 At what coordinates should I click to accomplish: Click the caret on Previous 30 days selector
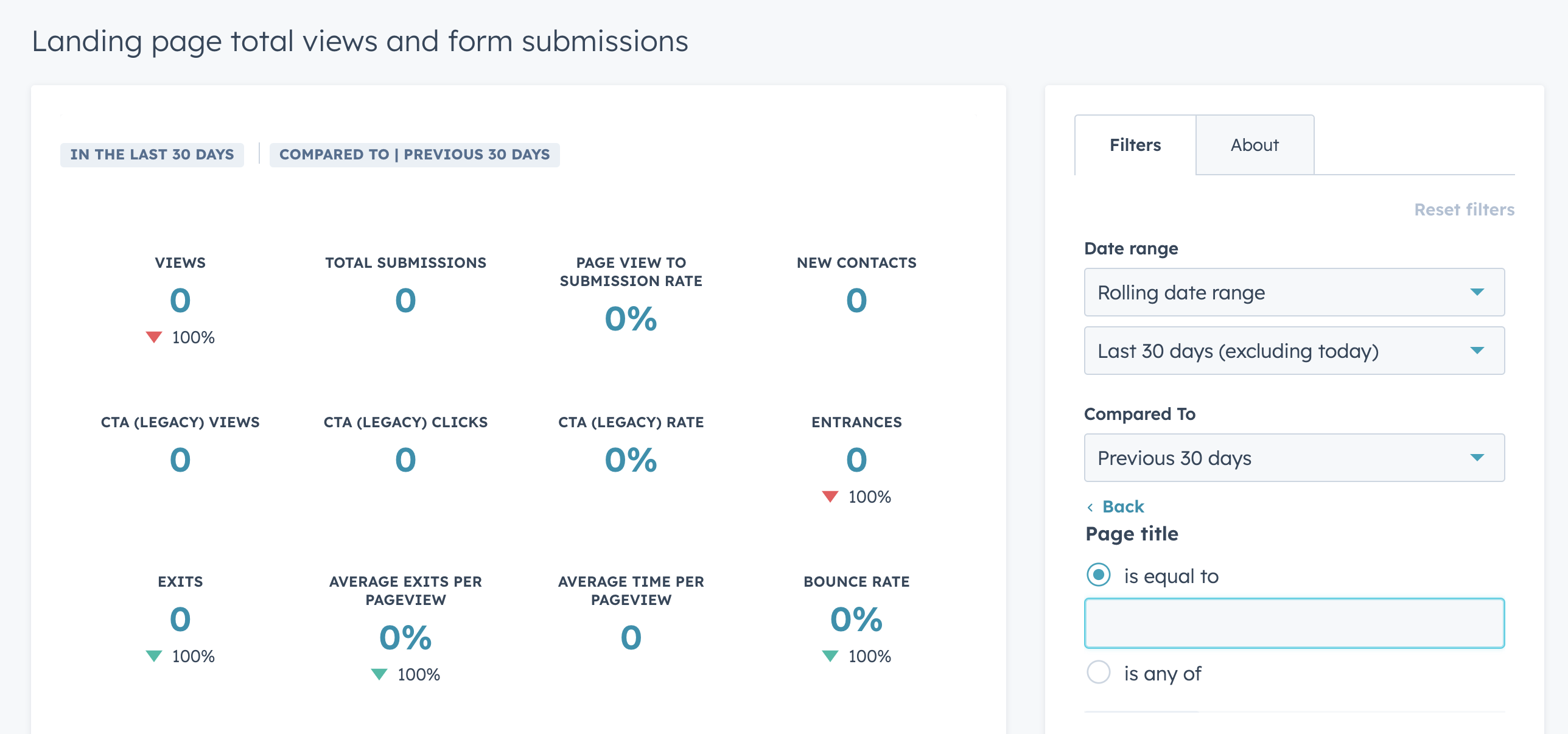[x=1478, y=458]
